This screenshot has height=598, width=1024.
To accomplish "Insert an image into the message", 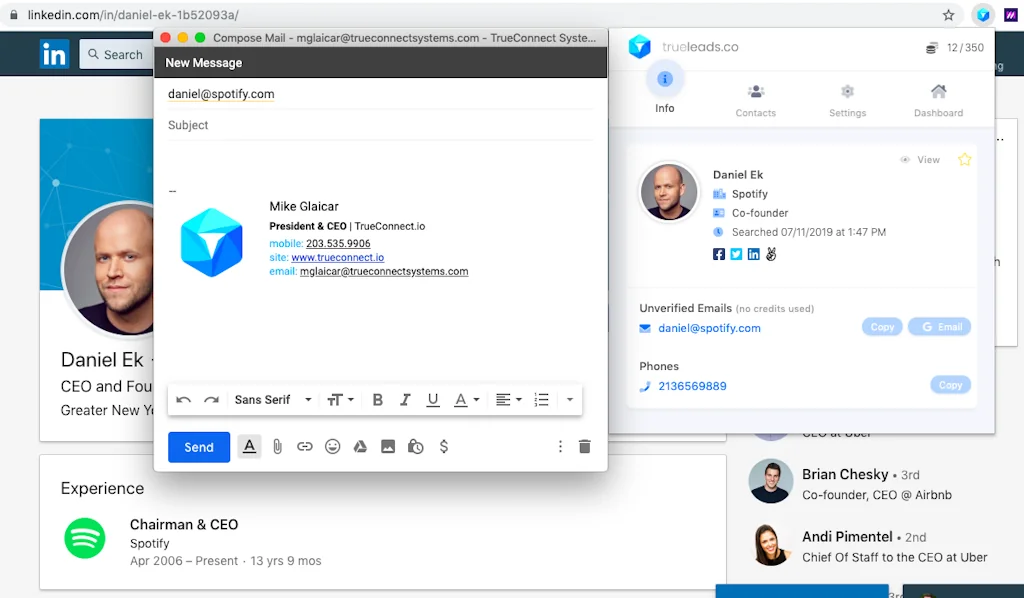I will (x=388, y=447).
